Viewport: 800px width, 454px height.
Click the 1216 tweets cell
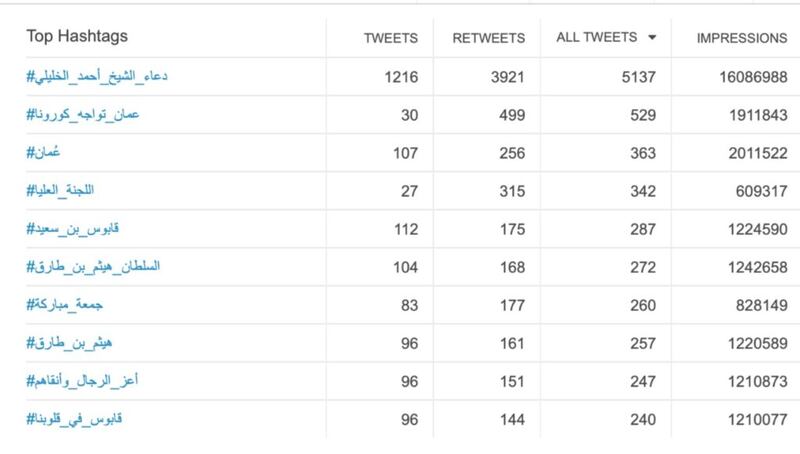pos(400,77)
